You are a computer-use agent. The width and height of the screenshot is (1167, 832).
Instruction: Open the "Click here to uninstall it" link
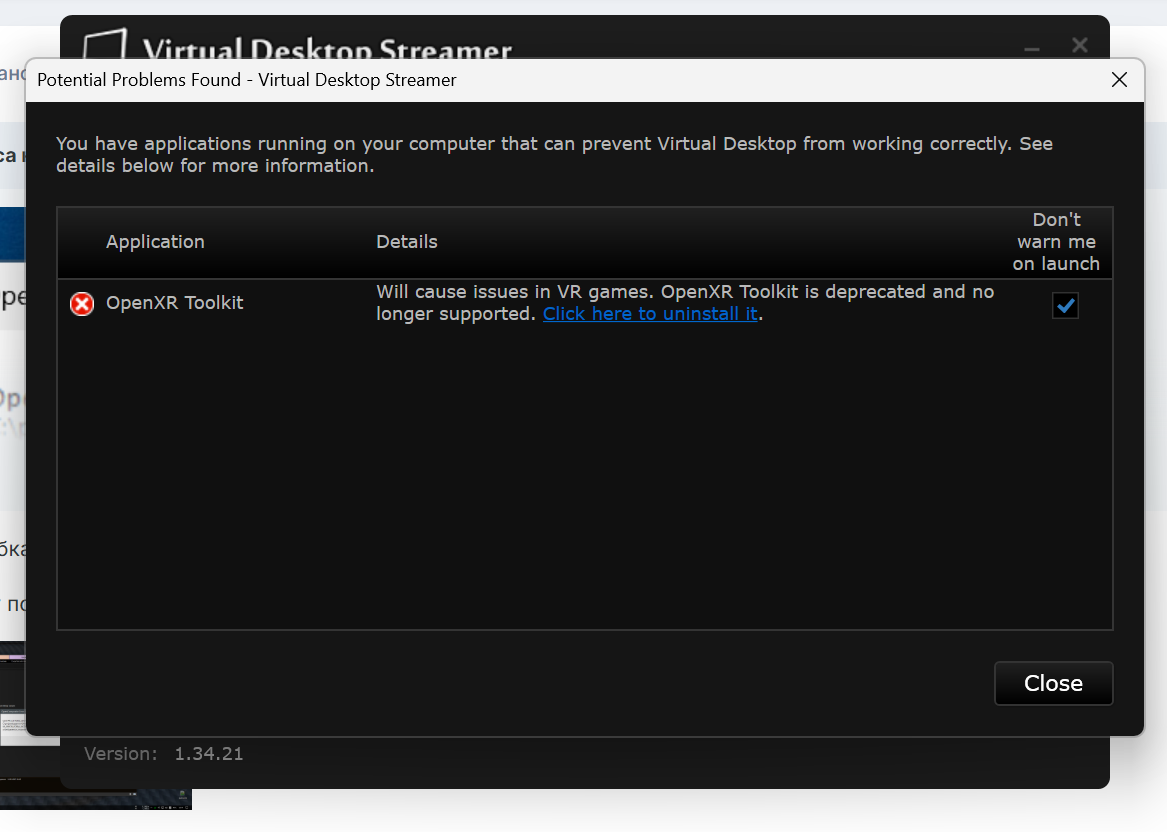tap(650, 314)
